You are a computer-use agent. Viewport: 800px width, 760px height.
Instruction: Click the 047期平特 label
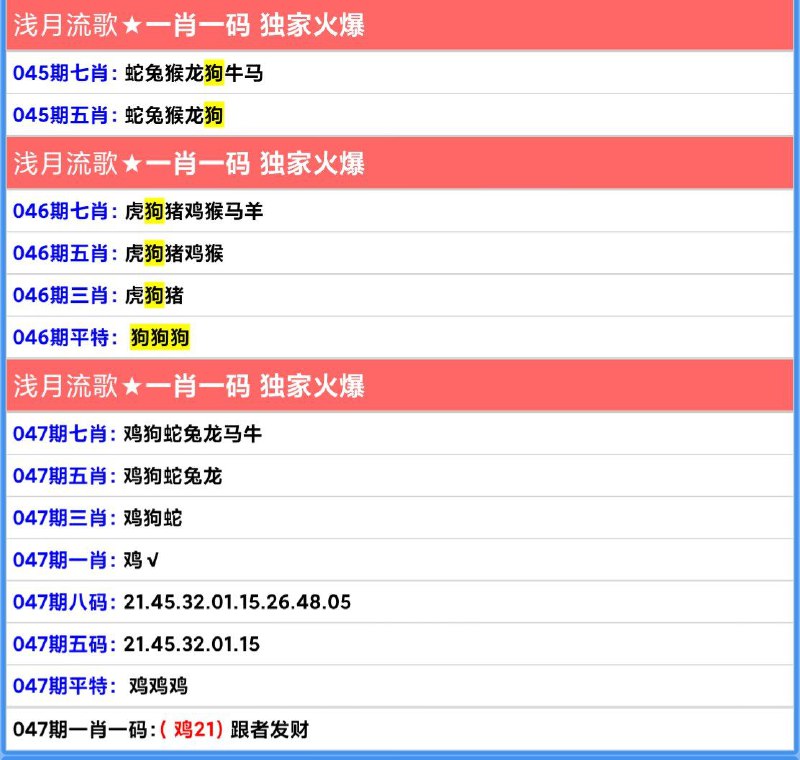tap(65, 686)
